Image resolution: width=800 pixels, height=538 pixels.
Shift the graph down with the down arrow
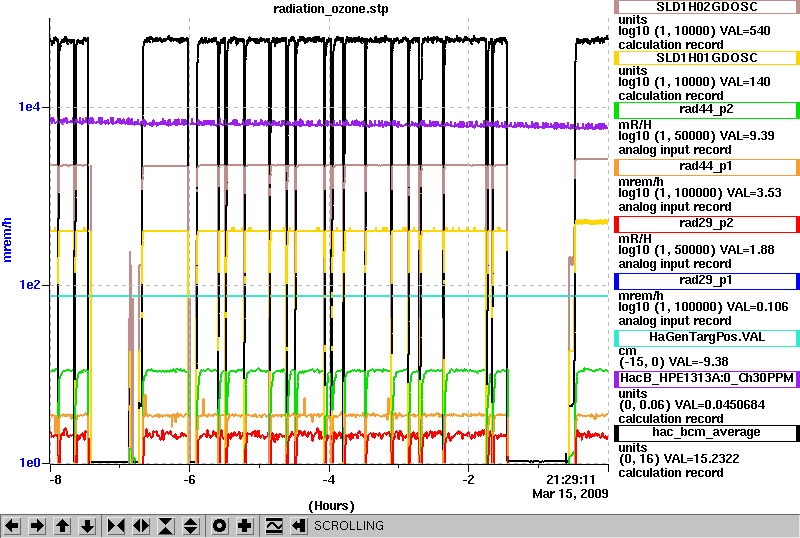(x=88, y=526)
